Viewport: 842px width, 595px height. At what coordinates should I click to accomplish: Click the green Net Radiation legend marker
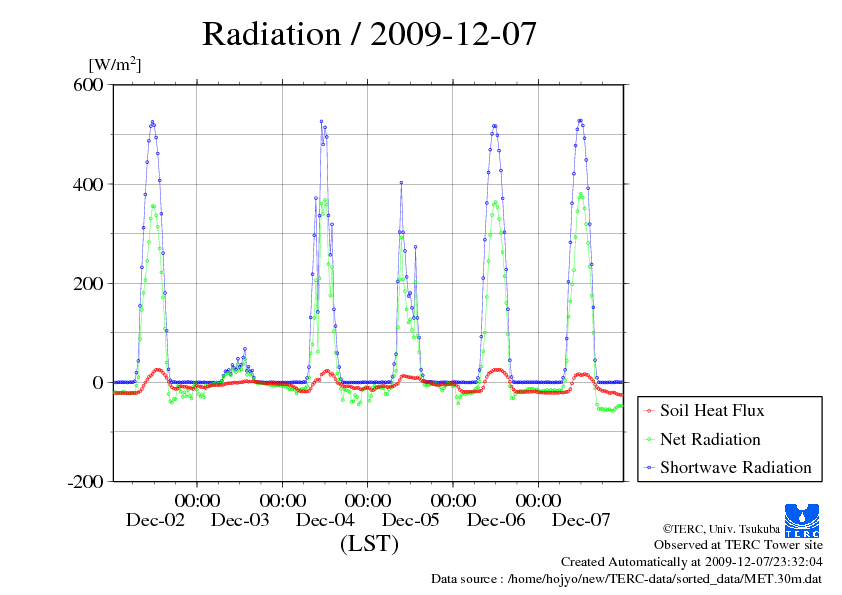point(650,440)
